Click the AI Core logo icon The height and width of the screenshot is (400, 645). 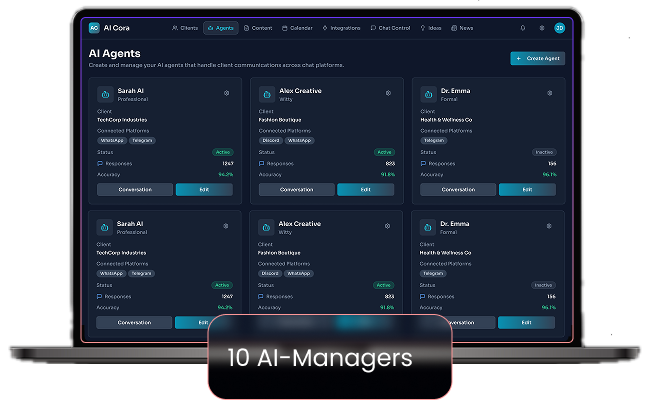(x=94, y=28)
